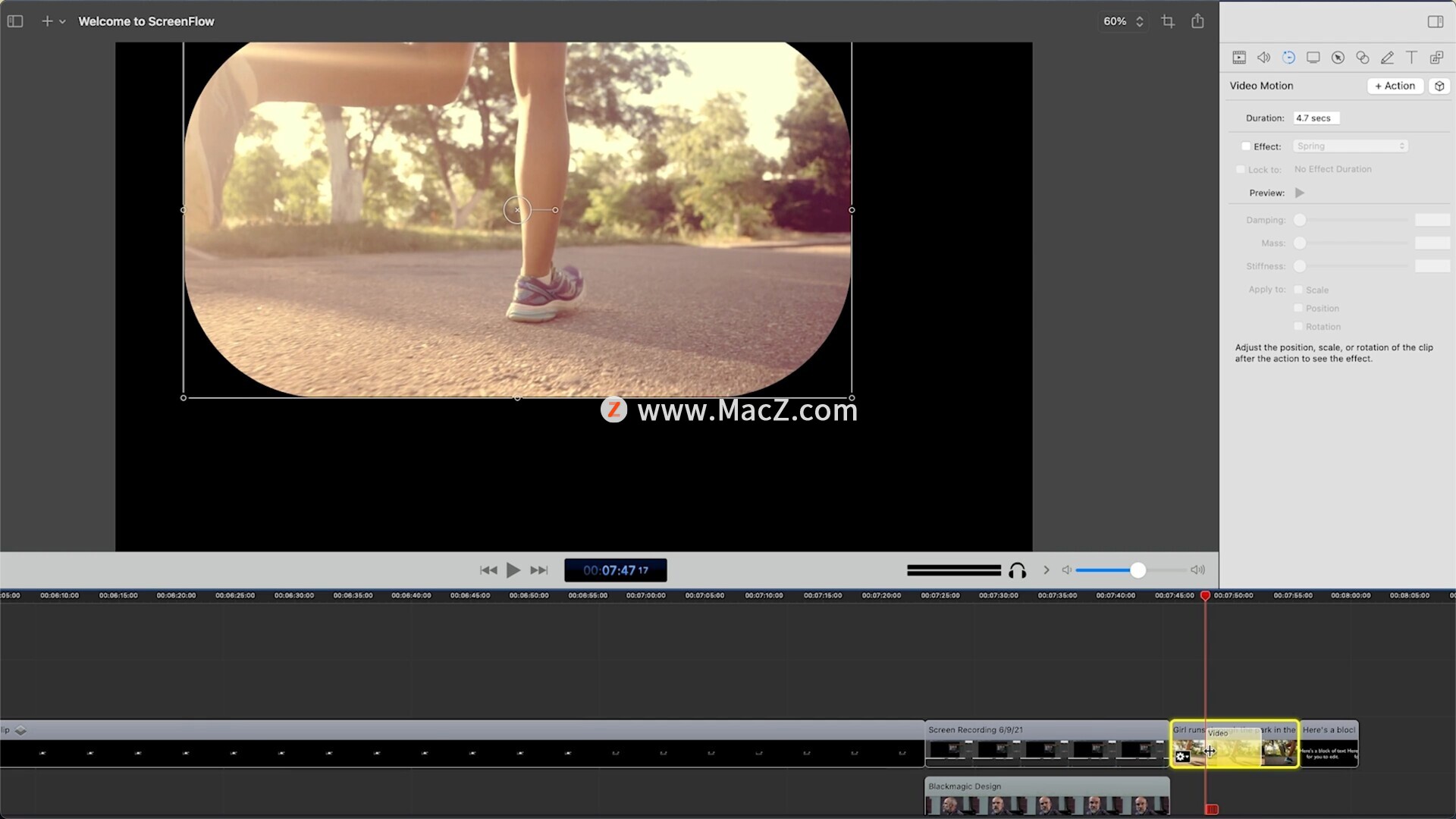Image resolution: width=1456 pixels, height=819 pixels.
Task: Open the Callout properties tab
Action: (x=1338, y=58)
